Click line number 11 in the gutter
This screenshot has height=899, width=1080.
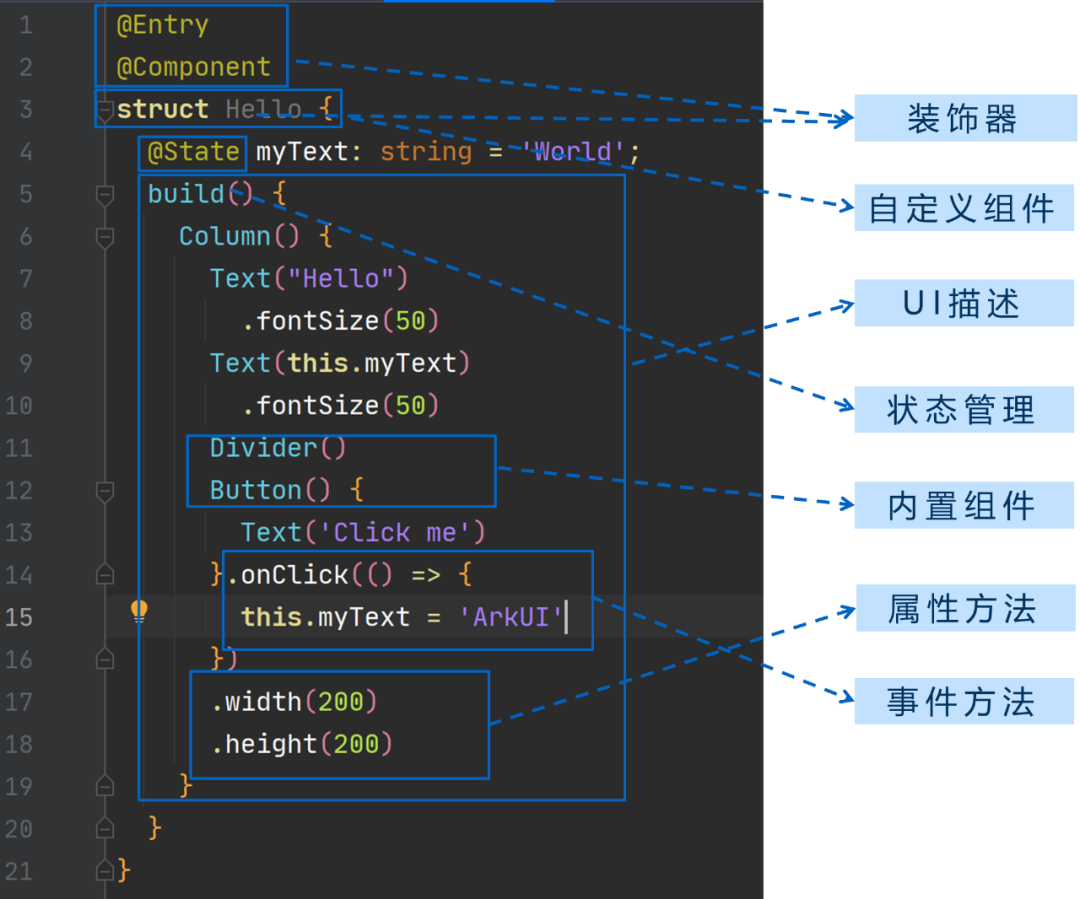coord(19,448)
